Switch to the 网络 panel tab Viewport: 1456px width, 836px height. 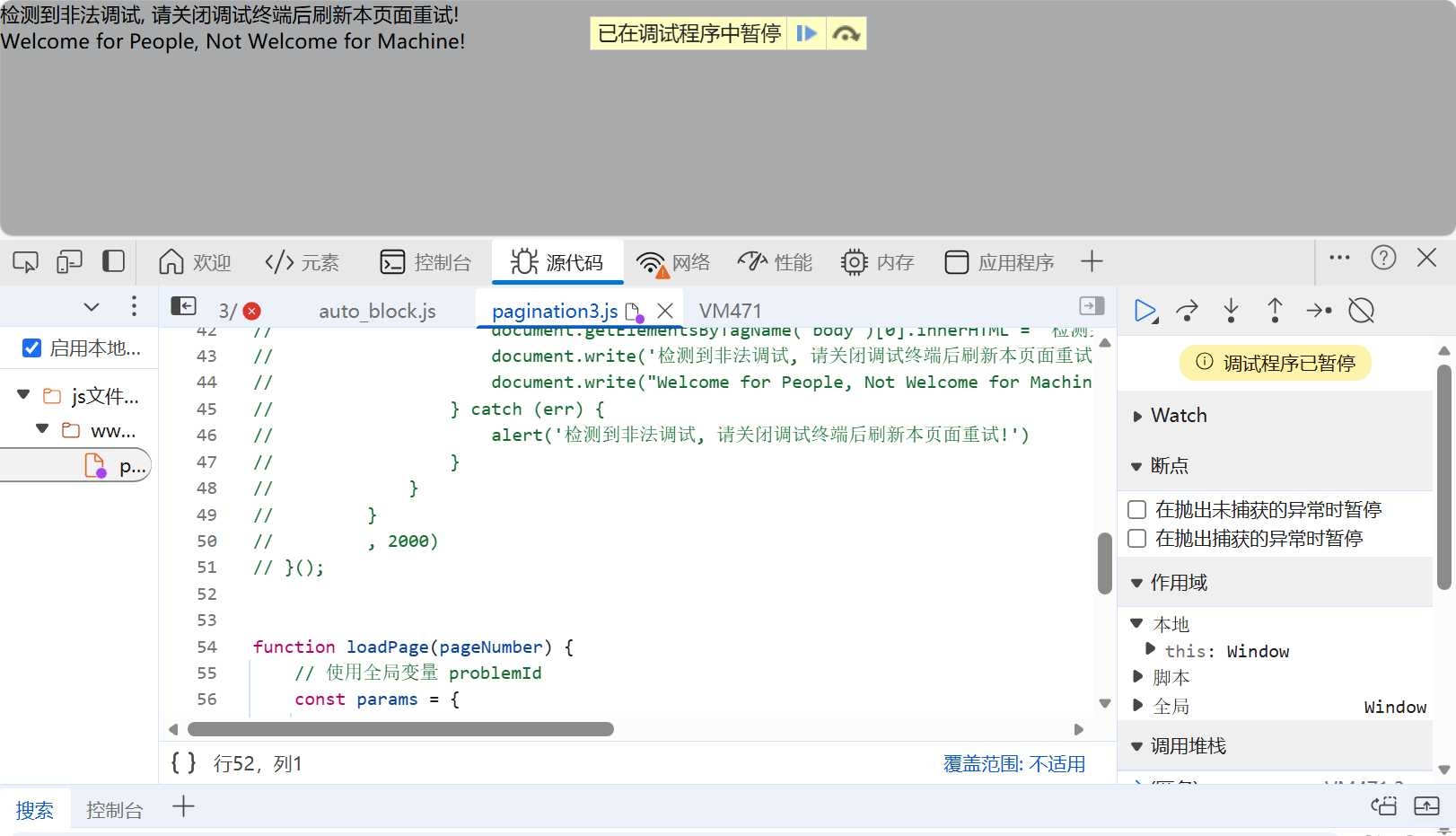(x=674, y=261)
